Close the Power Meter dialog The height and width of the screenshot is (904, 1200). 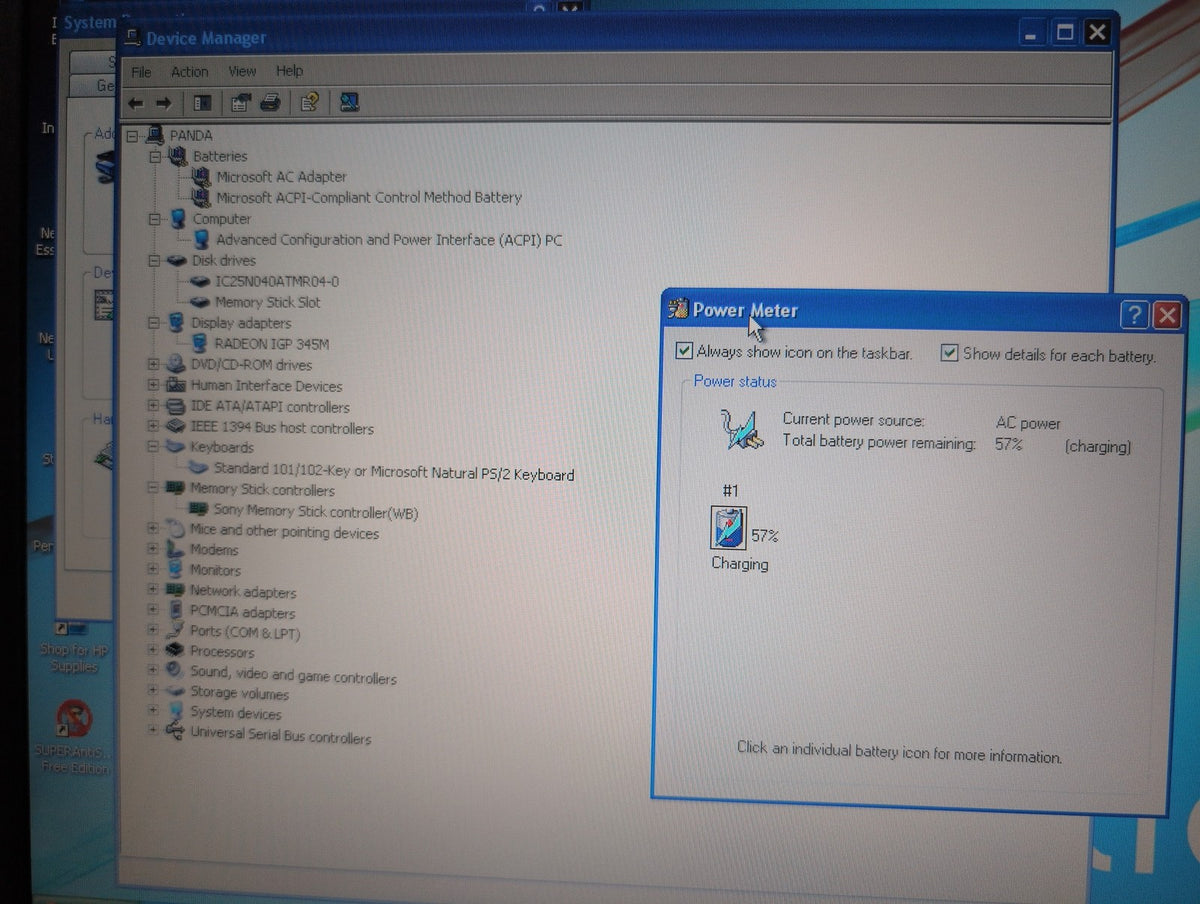click(x=1166, y=317)
